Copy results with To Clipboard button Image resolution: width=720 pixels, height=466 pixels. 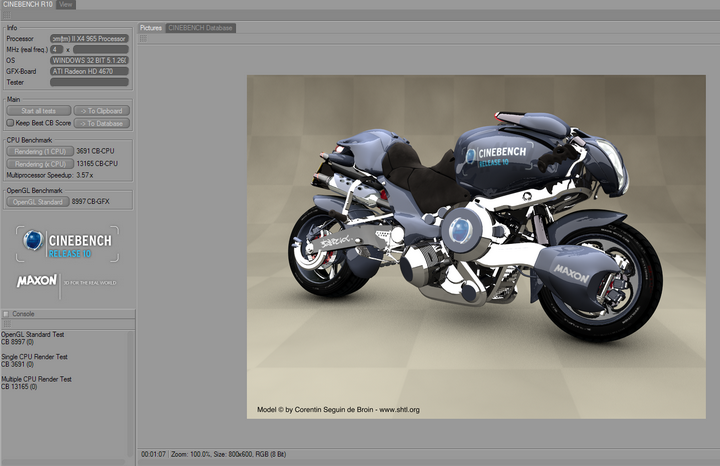tap(102, 111)
